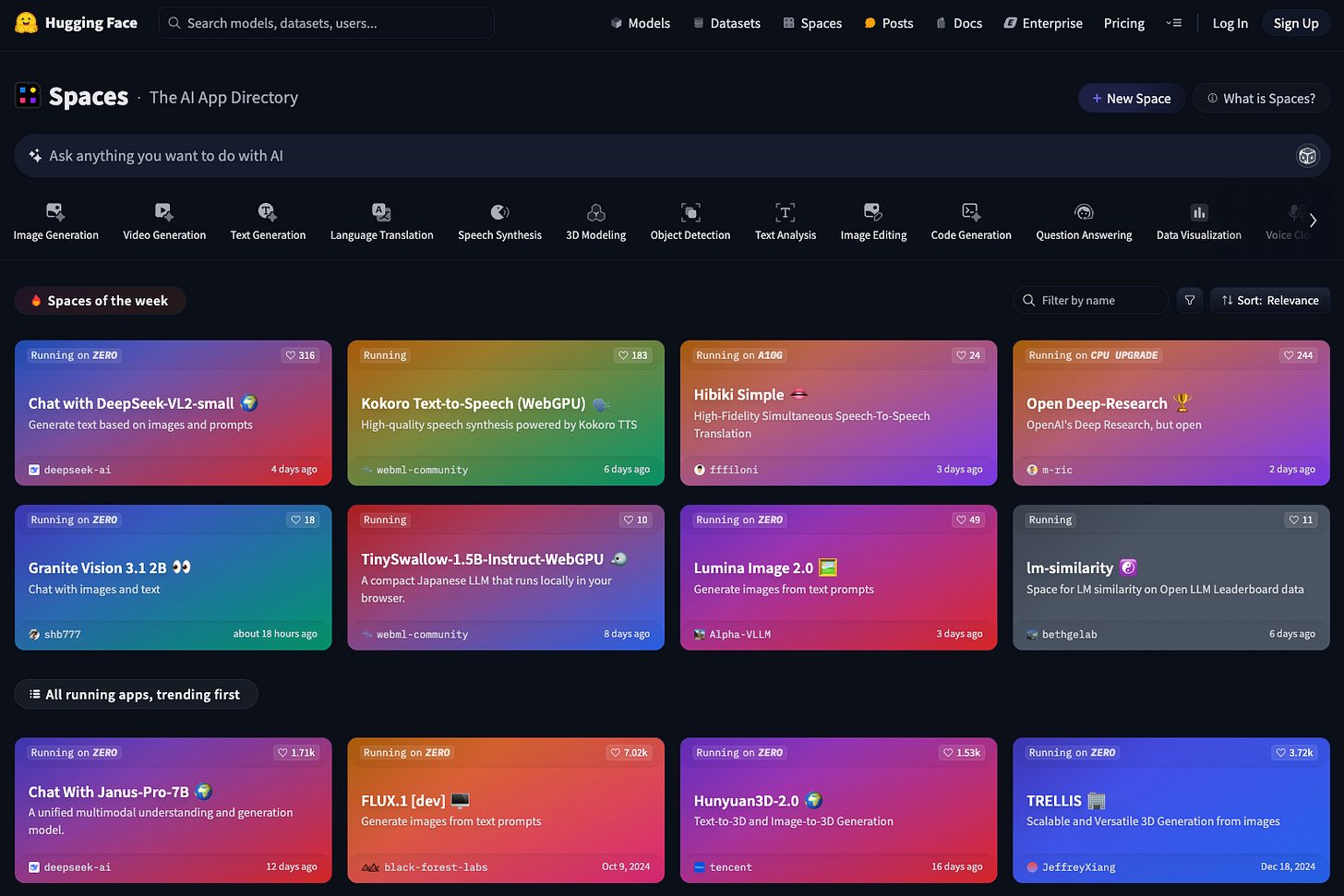
Task: Click the deepseek-ai author on DeepSeek-VL2-small card
Action: pos(69,470)
